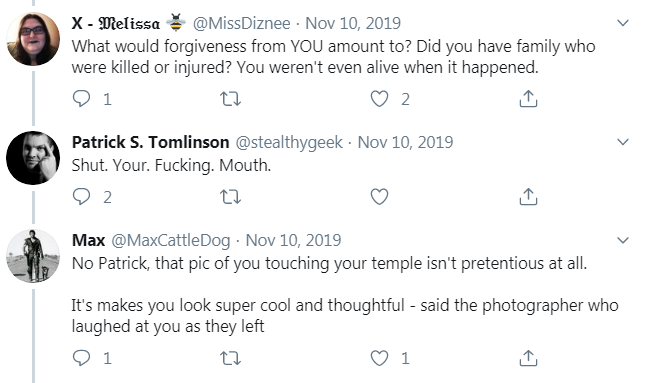Share Max's tweet via share icon
This screenshot has width=645, height=383.
pyautogui.click(x=528, y=357)
